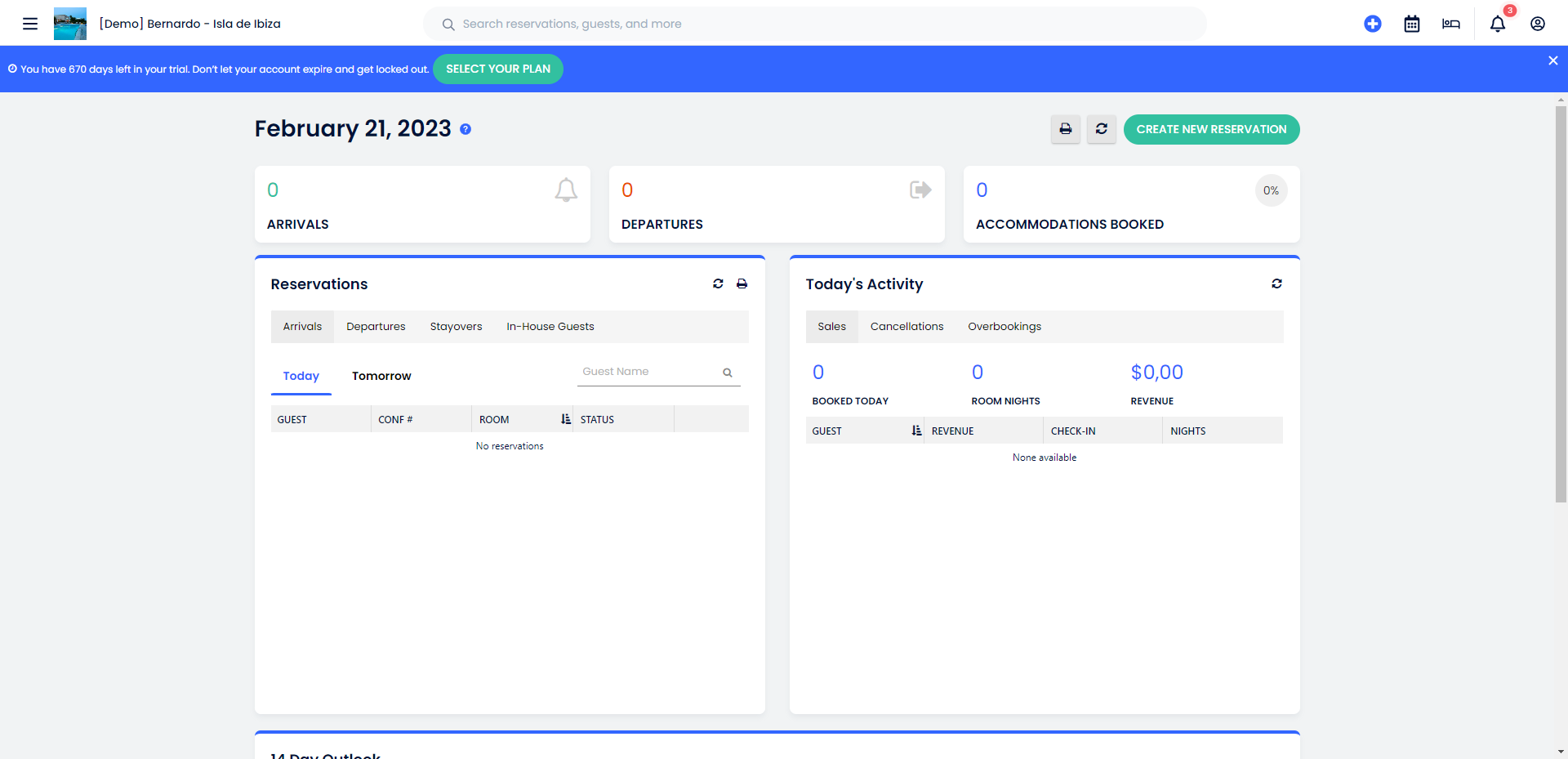Click the REVENUE column header in activity table
This screenshot has height=759, width=1568.
coord(983,431)
